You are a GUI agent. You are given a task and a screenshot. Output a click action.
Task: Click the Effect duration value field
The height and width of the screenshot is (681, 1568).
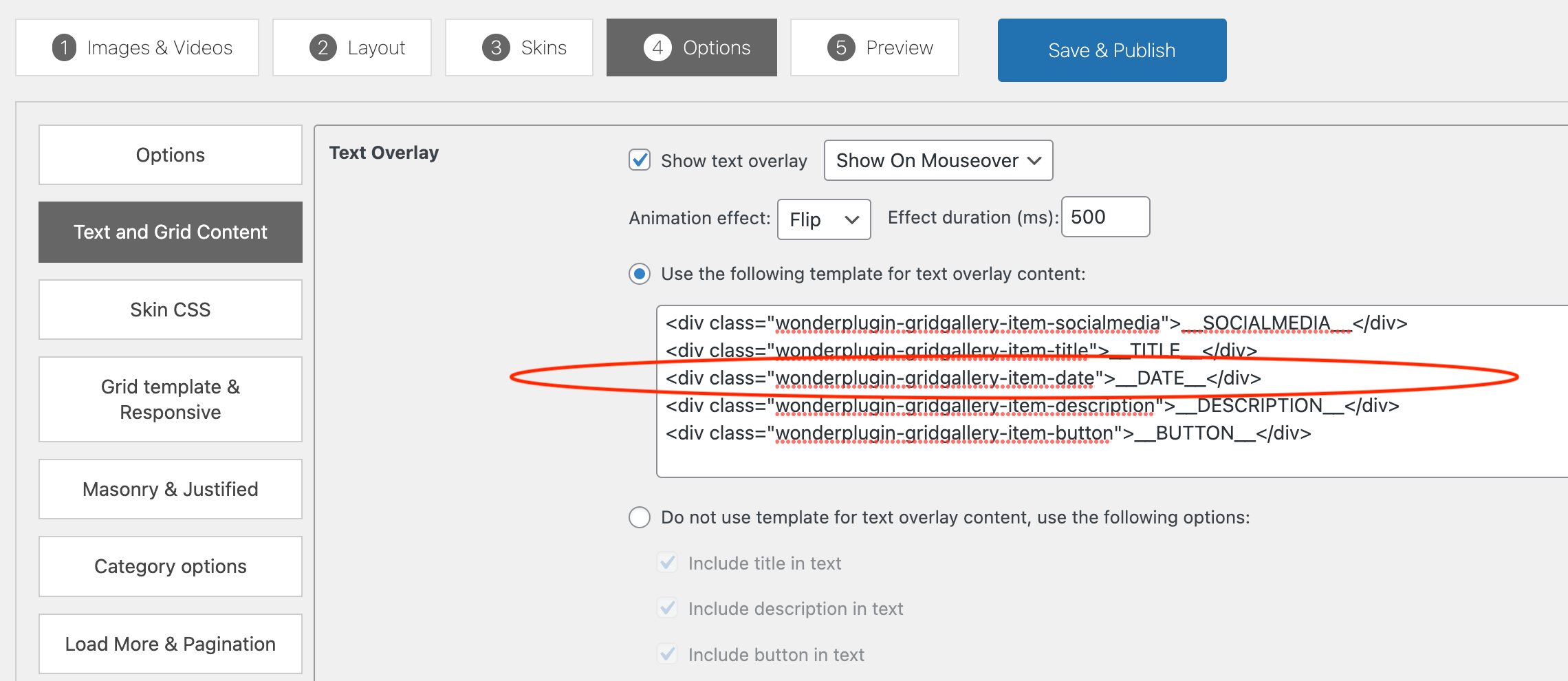coord(1104,217)
